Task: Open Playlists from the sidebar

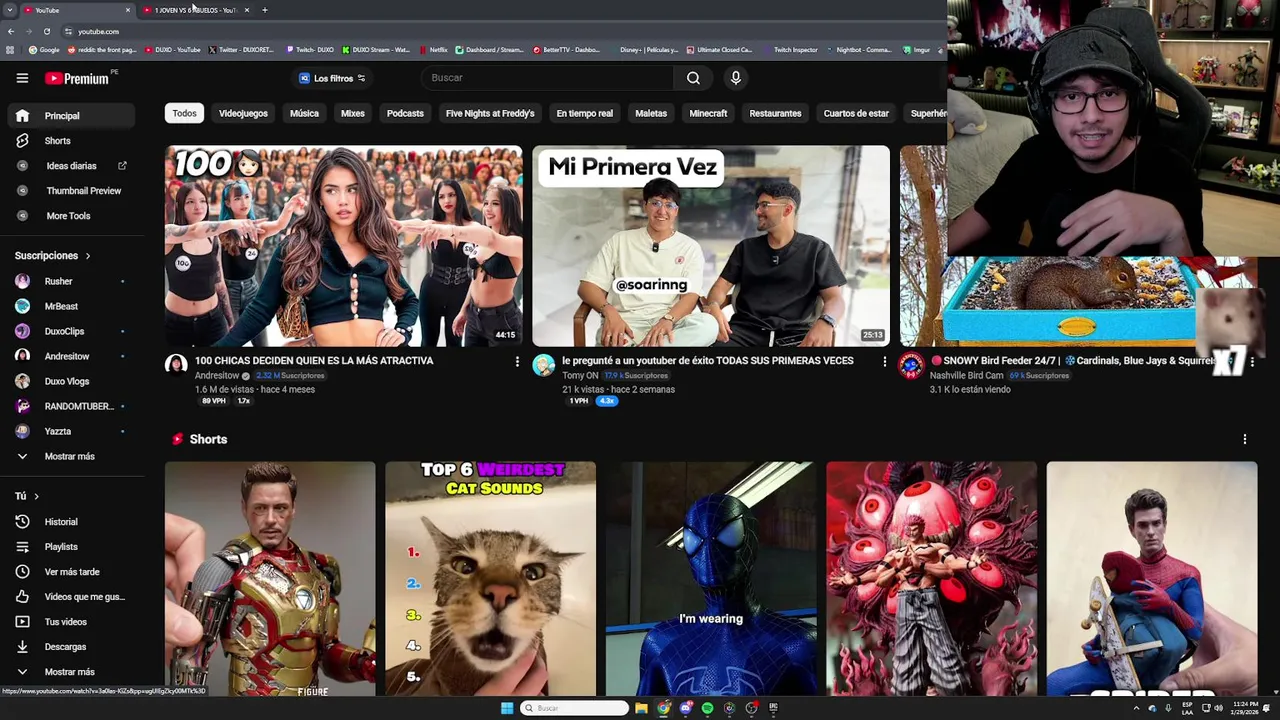Action: [70, 547]
